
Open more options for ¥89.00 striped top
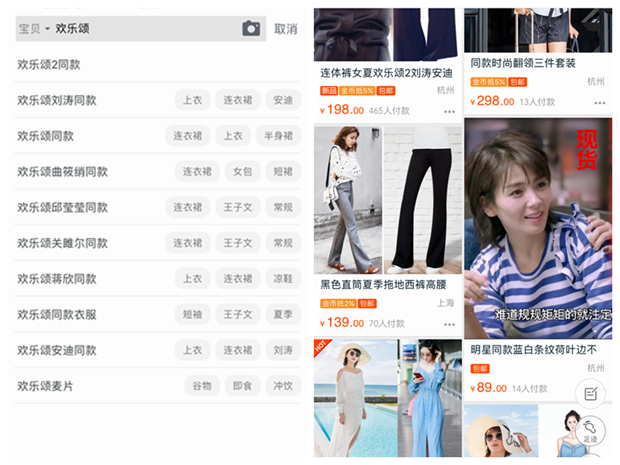tap(599, 390)
